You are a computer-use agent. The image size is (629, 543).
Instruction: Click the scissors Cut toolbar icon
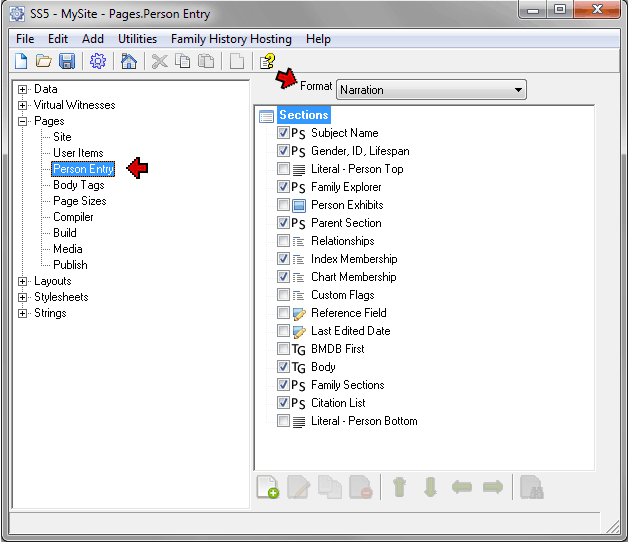[158, 62]
